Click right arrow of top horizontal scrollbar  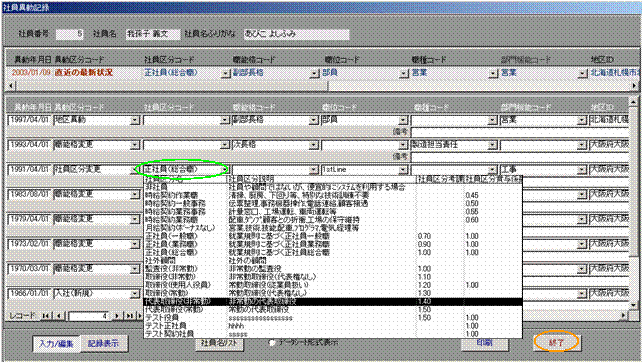[635, 86]
